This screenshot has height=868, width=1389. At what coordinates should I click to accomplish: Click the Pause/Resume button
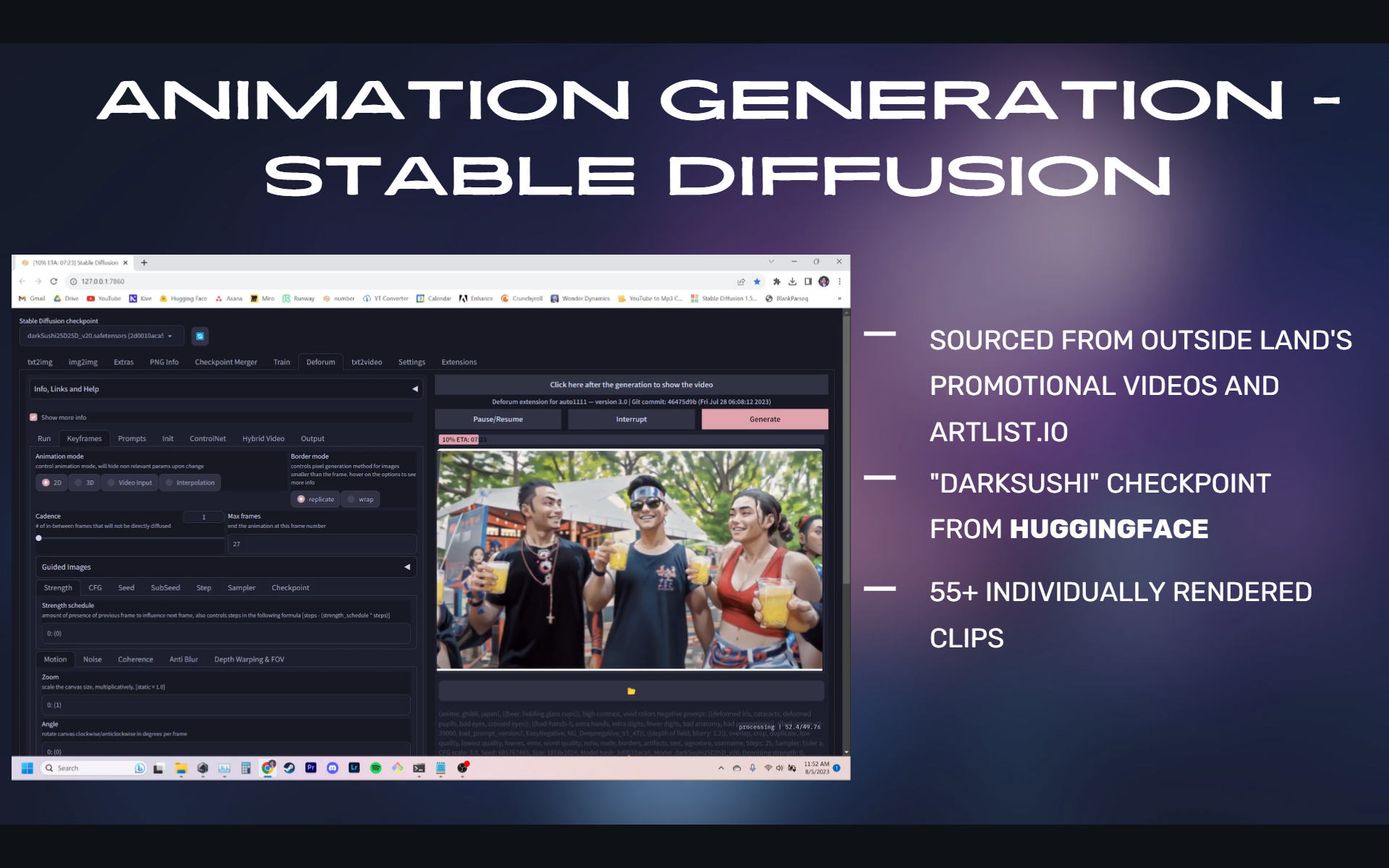498,420
